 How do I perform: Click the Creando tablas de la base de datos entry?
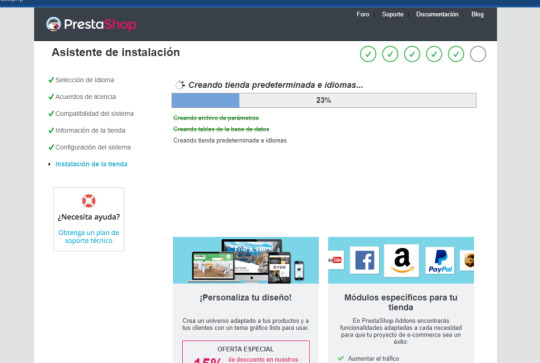221,129
